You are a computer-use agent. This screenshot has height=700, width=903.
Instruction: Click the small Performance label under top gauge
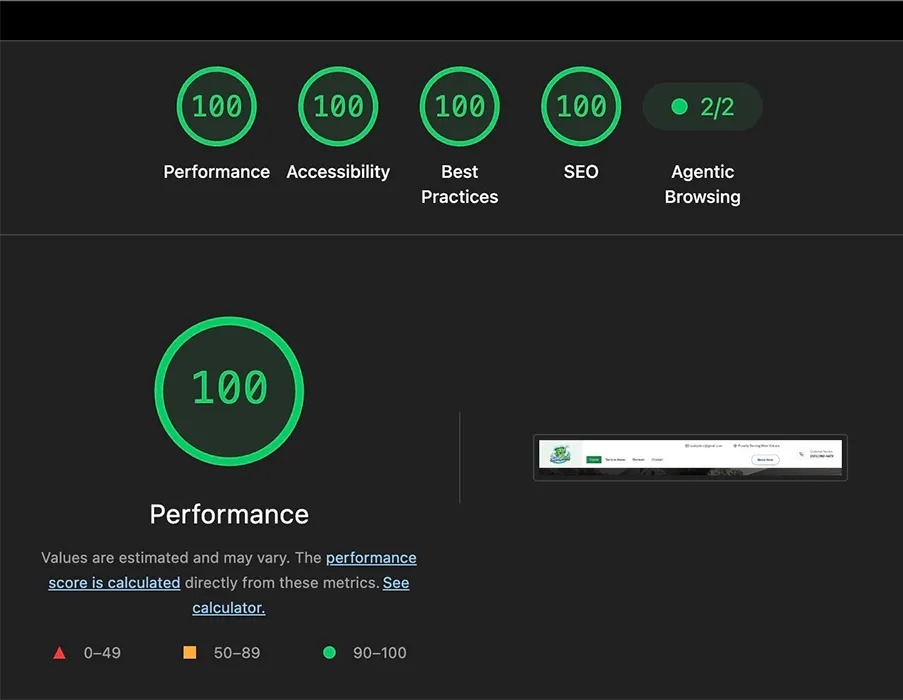tap(217, 172)
